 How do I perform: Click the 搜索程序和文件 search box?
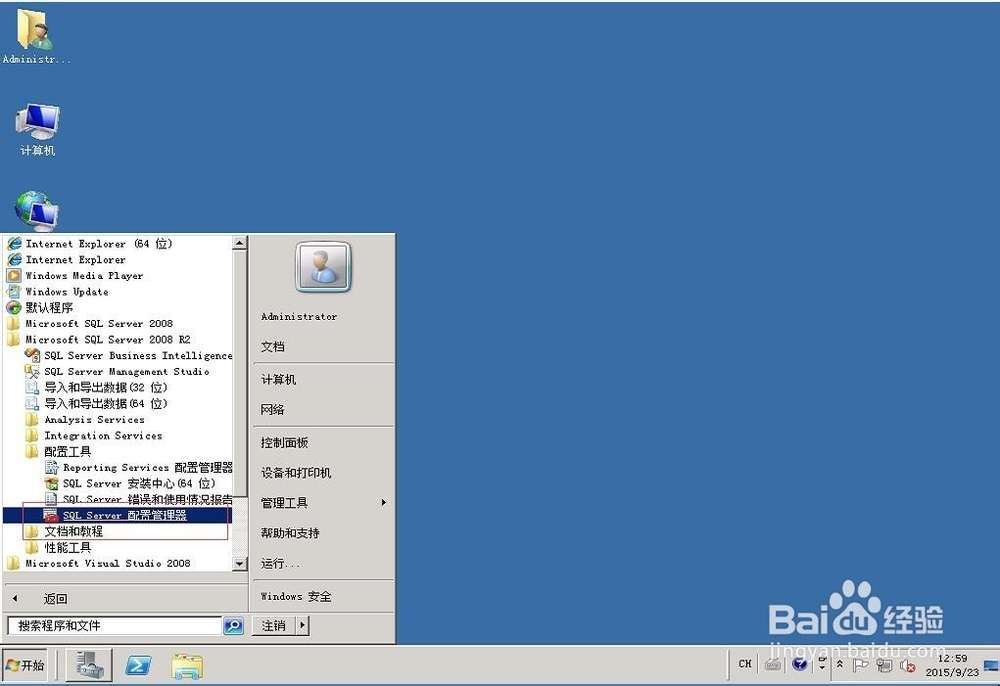coord(120,624)
